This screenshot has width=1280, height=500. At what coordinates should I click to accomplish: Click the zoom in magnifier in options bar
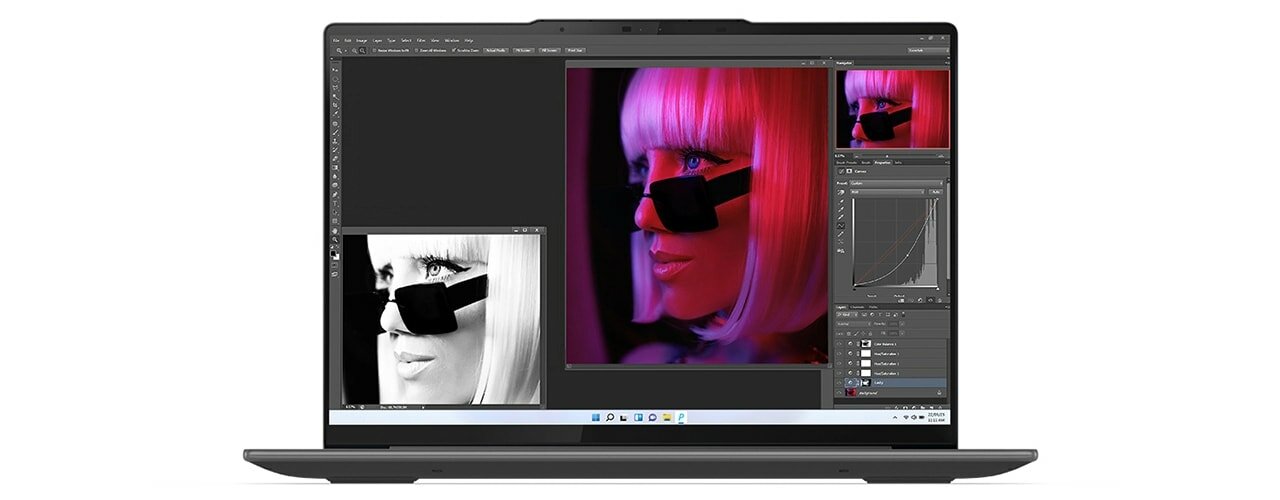point(354,49)
